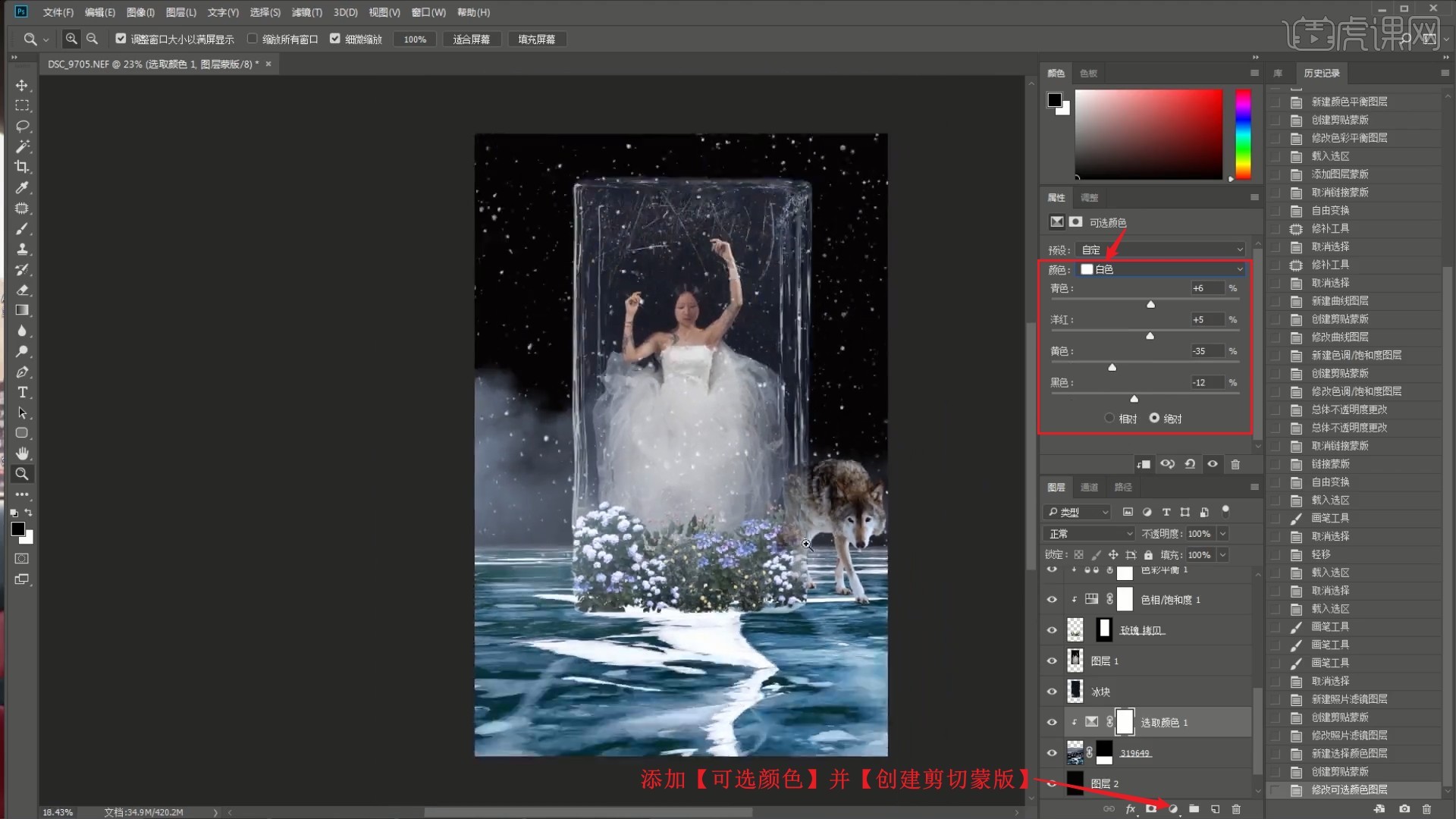Switch to the 通道 channels tab
1456x819 pixels.
[x=1089, y=487]
